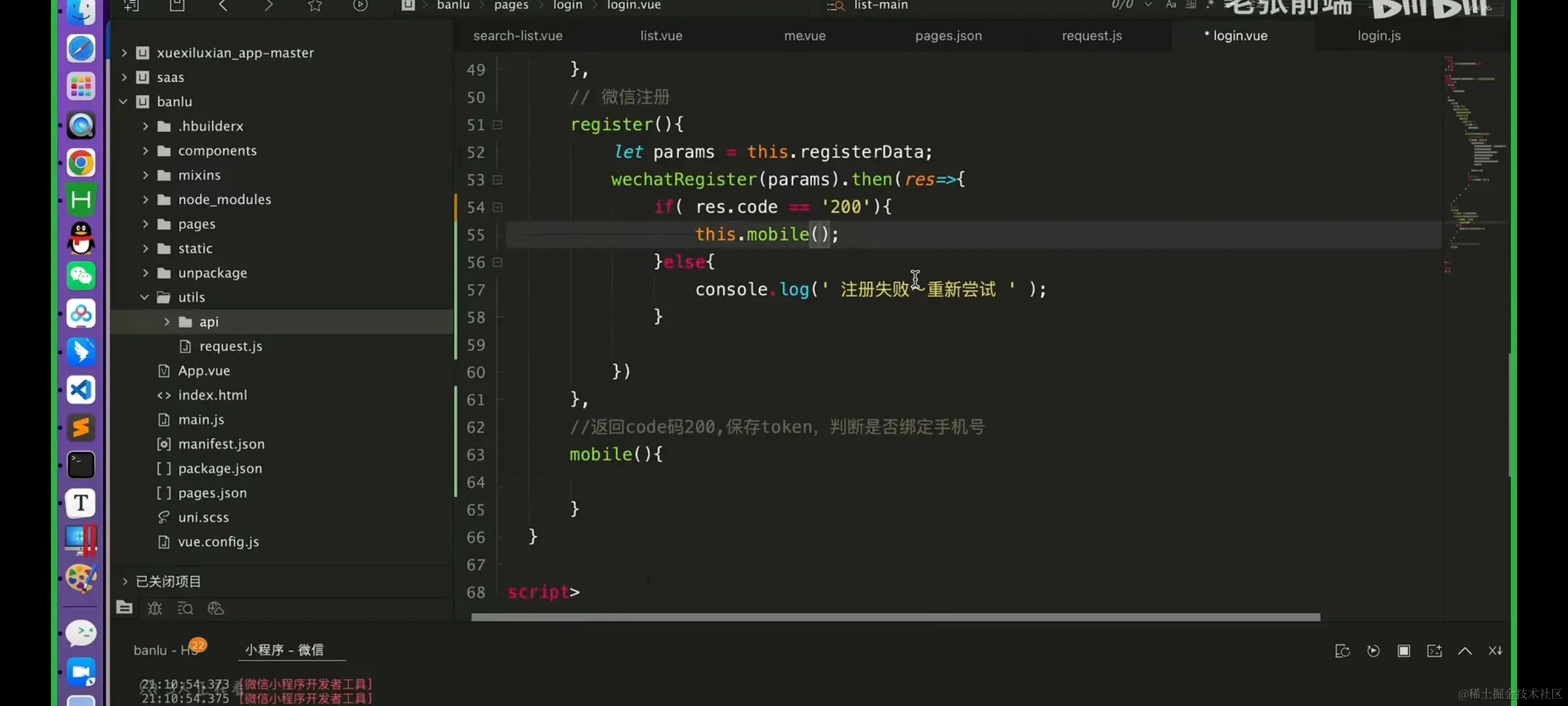Toggle fold marker on line 56
The height and width of the screenshot is (706, 1568).
click(498, 262)
